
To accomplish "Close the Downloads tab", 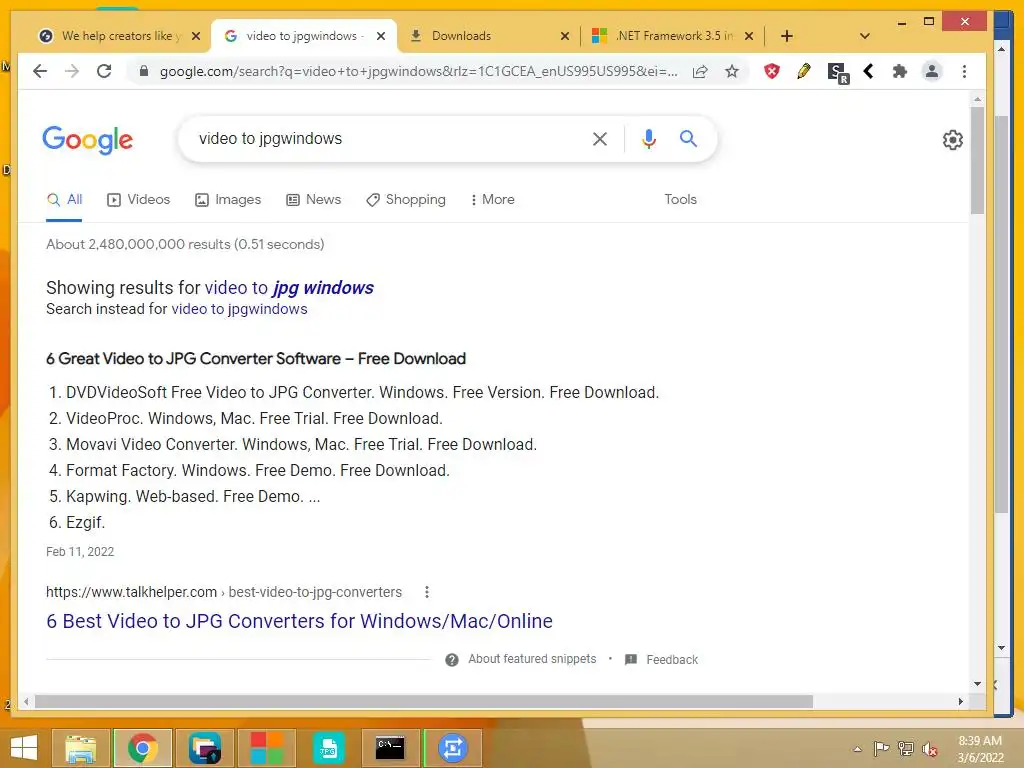I will [565, 36].
